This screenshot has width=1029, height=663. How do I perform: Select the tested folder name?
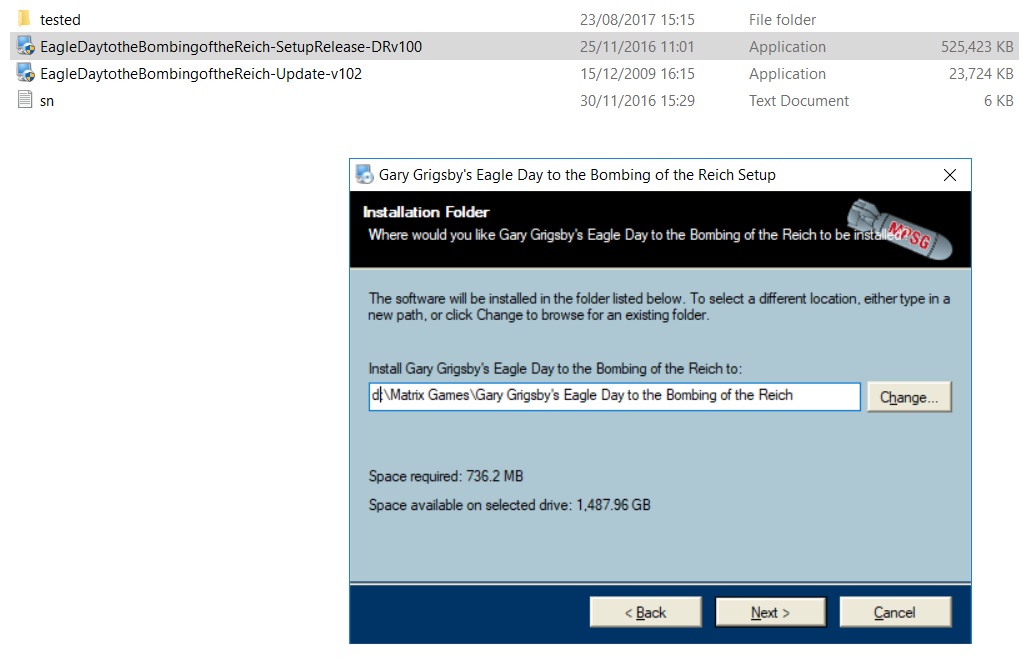pyautogui.click(x=60, y=20)
